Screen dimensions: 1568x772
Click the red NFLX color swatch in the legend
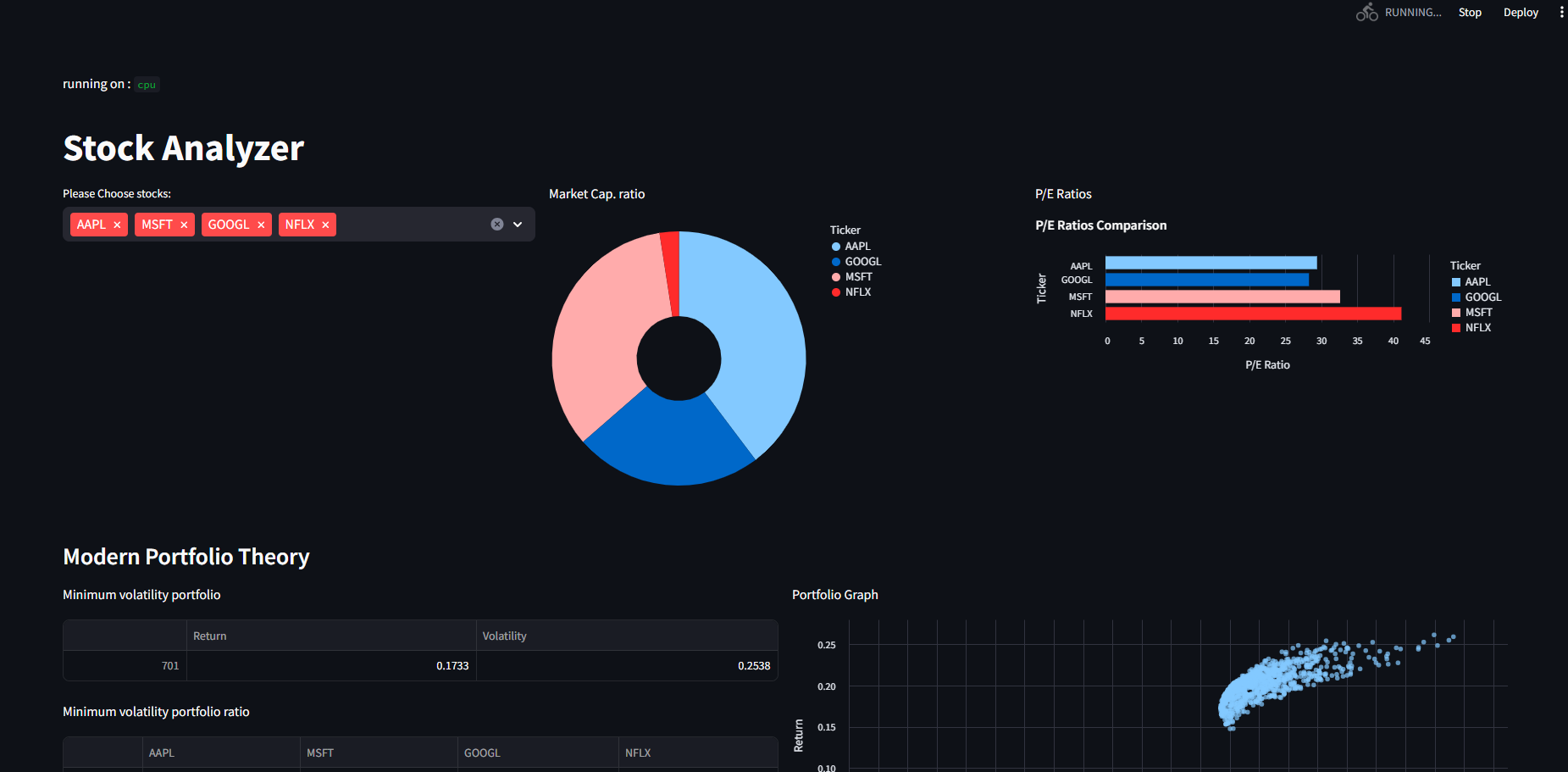pyautogui.click(x=835, y=292)
